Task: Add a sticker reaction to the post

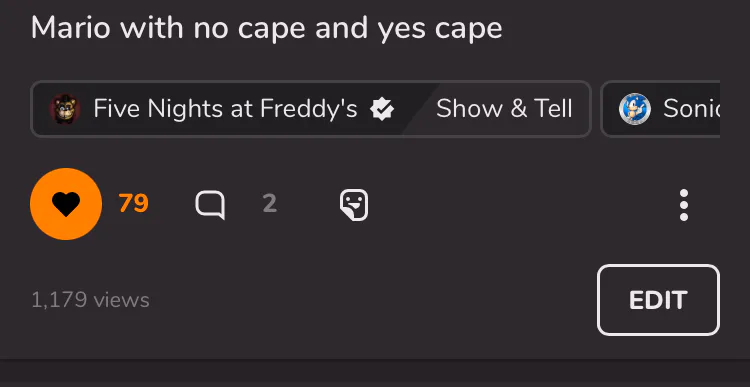Action: pos(354,205)
